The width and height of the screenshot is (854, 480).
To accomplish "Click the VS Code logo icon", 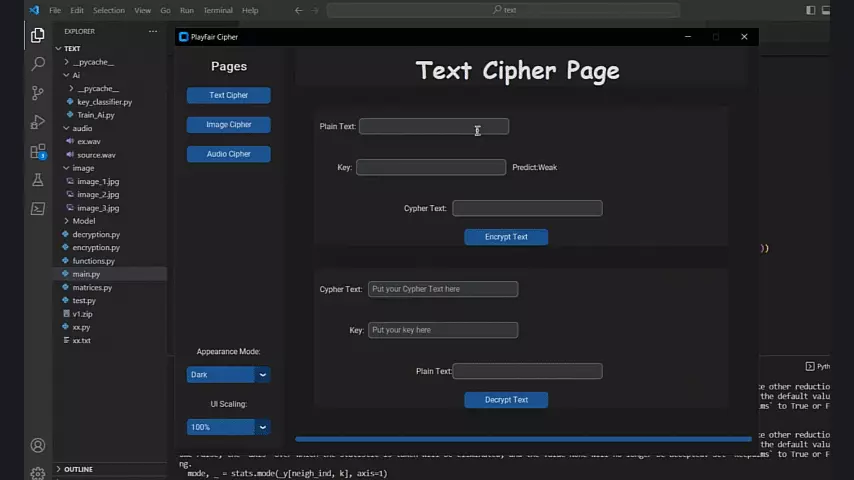I will point(34,10).
